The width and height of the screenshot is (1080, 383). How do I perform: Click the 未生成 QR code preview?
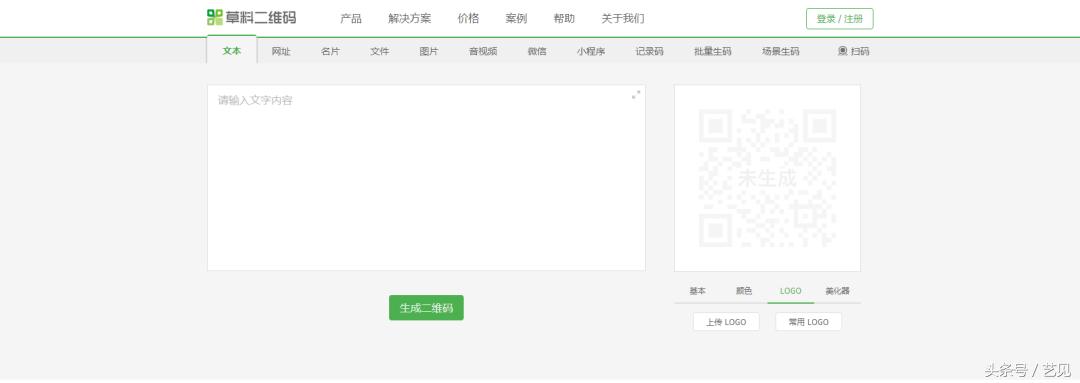767,178
